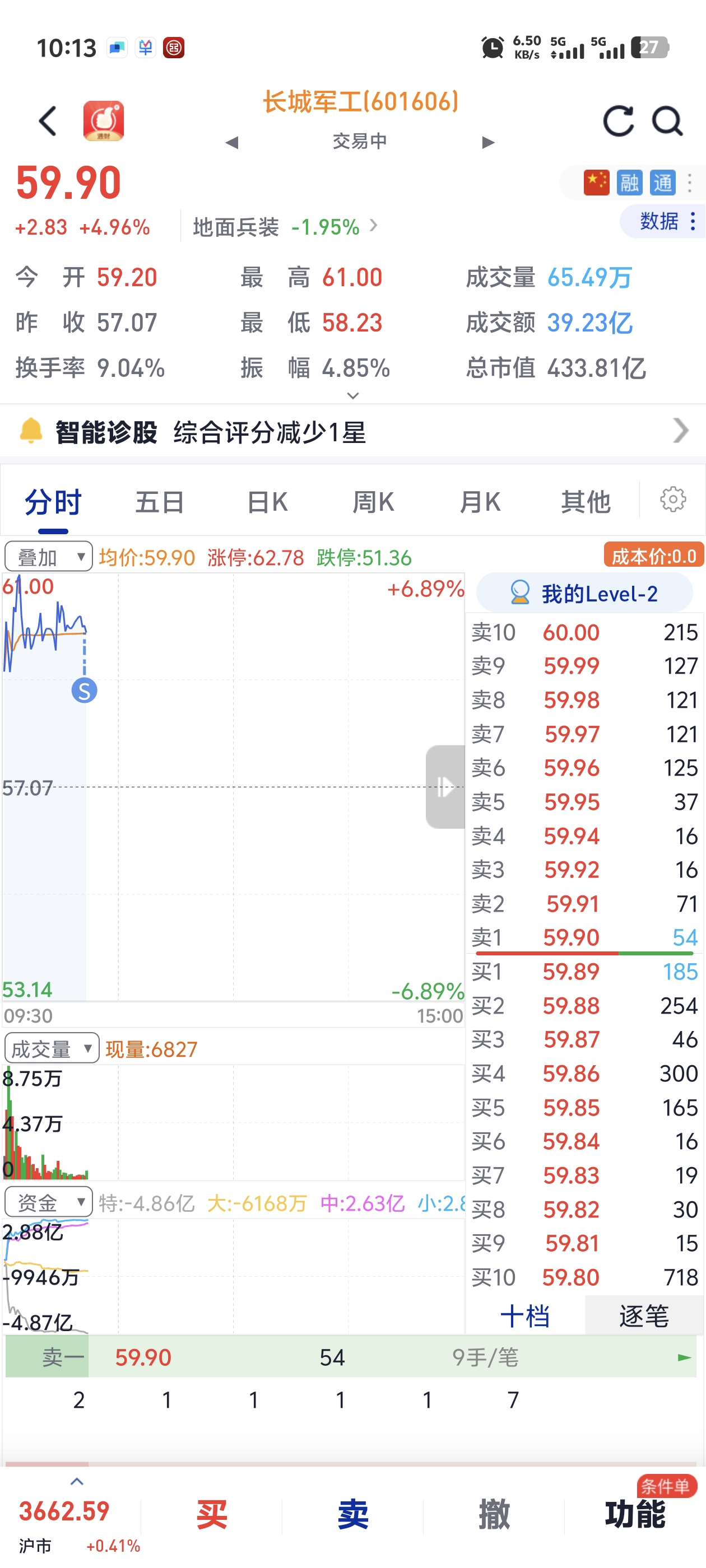Open 条件单 conditional order badge
The height and width of the screenshot is (1568, 706).
click(666, 1486)
